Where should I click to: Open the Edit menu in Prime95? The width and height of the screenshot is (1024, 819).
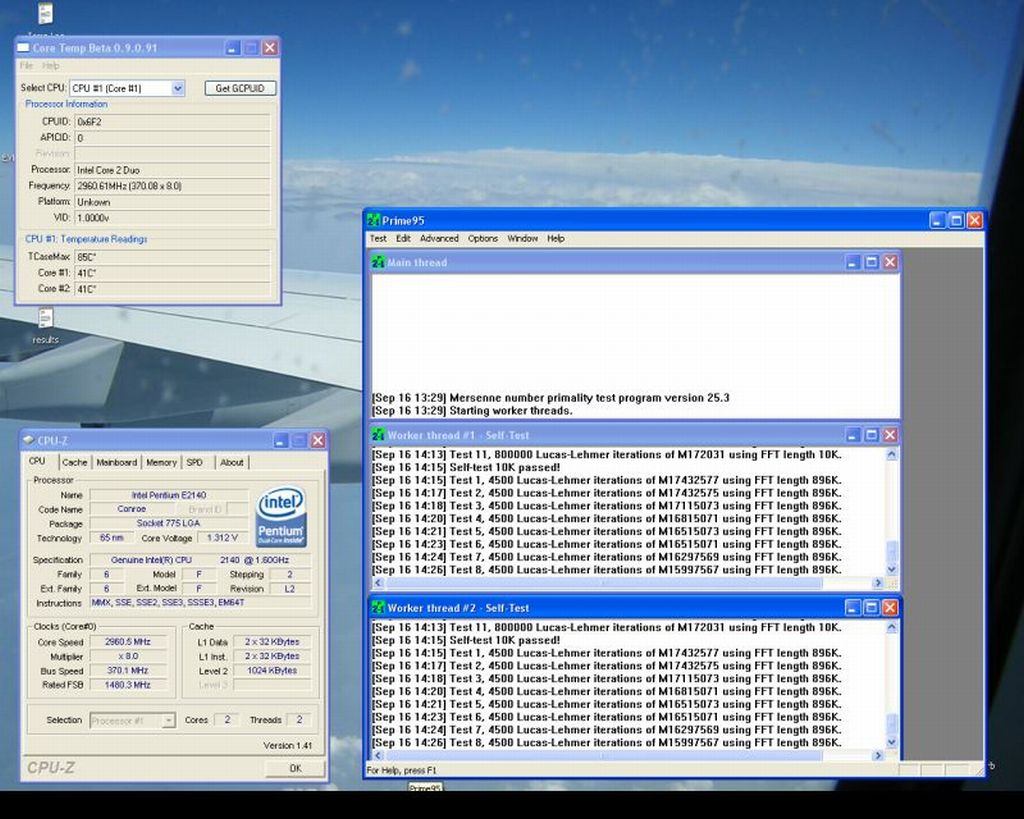403,239
